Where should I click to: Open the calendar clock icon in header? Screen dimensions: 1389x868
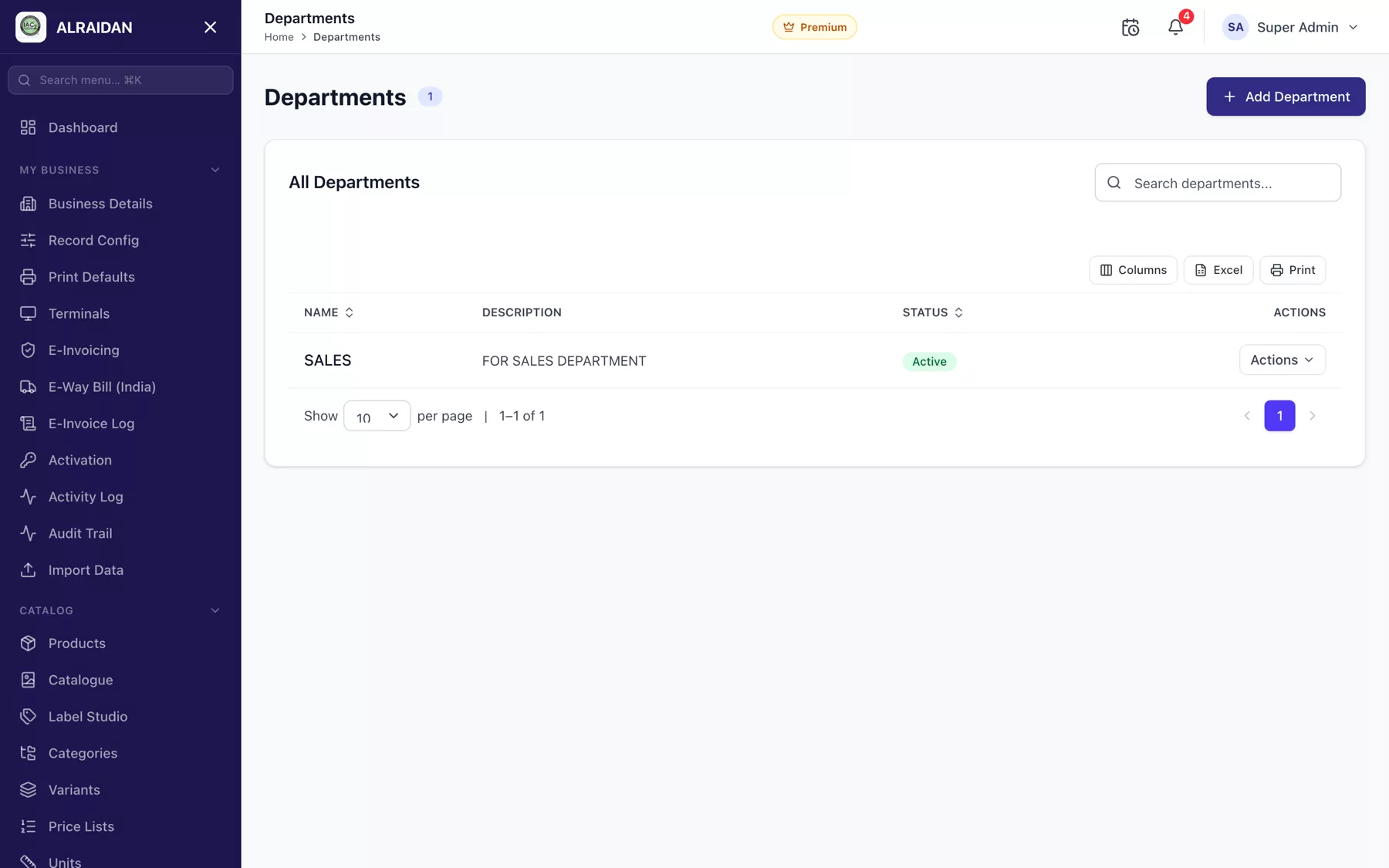coord(1130,27)
